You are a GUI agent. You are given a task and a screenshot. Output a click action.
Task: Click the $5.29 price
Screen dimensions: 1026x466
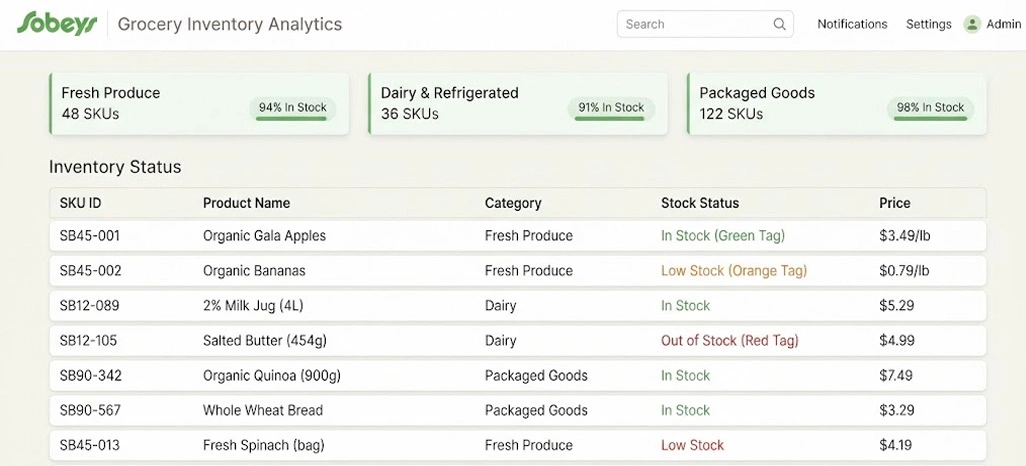[897, 306]
